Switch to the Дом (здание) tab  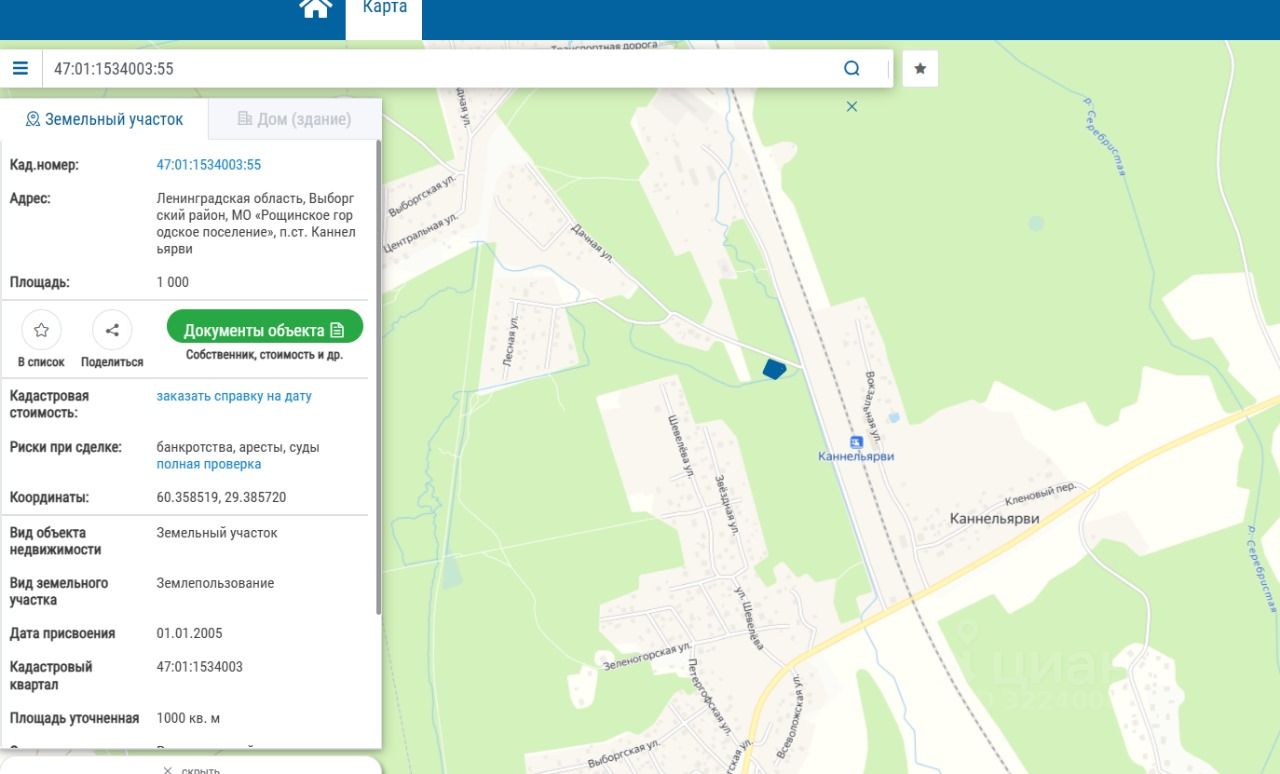click(294, 119)
